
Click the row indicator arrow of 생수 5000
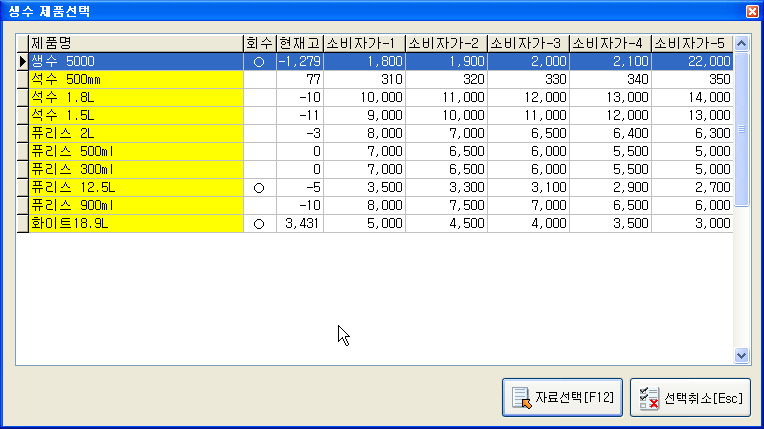[23, 61]
